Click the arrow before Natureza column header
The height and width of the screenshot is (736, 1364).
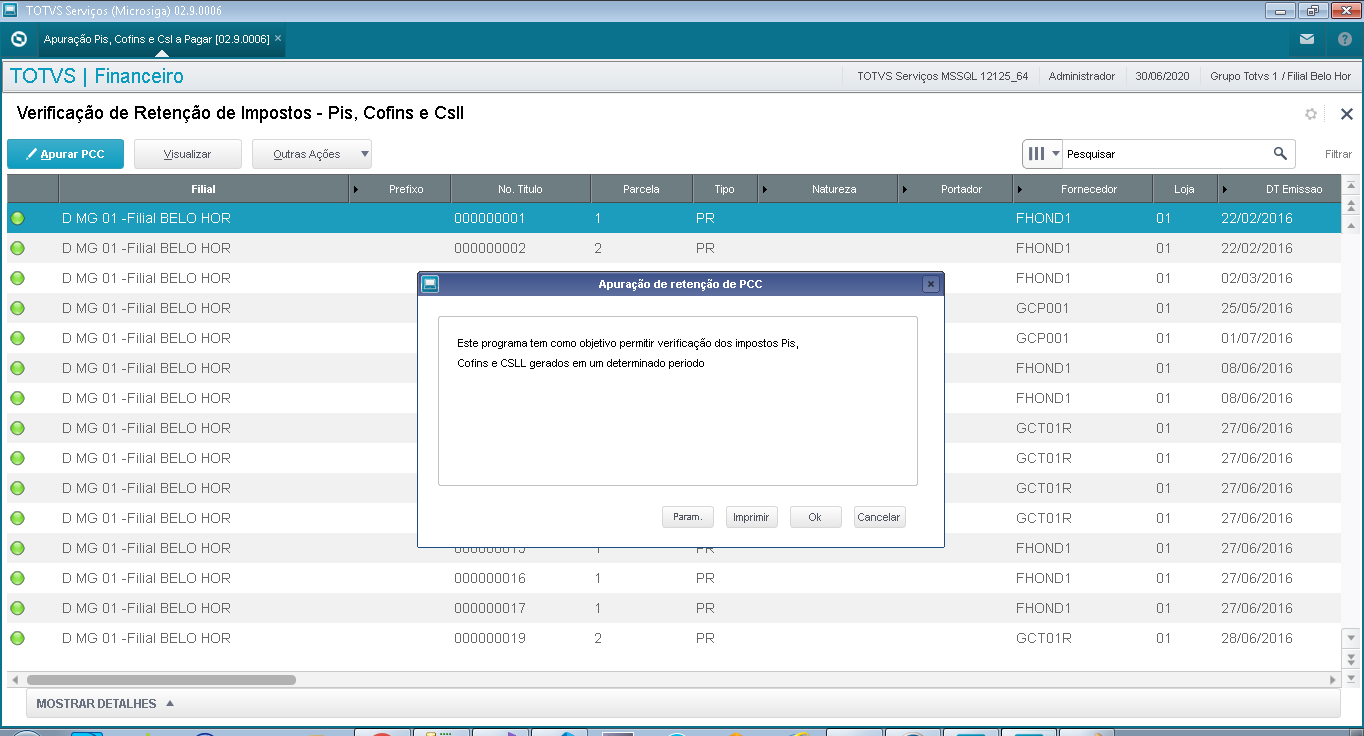pos(765,189)
